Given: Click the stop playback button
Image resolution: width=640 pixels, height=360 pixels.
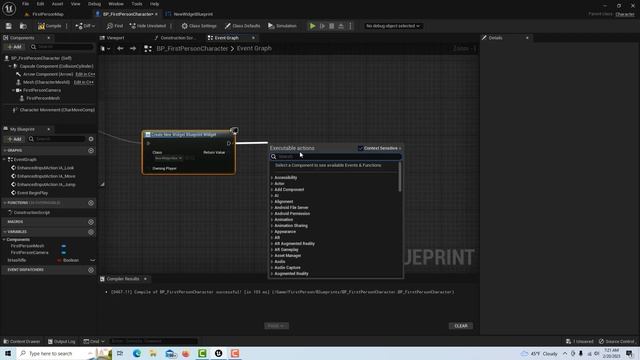Looking at the screenshot, I should coord(331,26).
